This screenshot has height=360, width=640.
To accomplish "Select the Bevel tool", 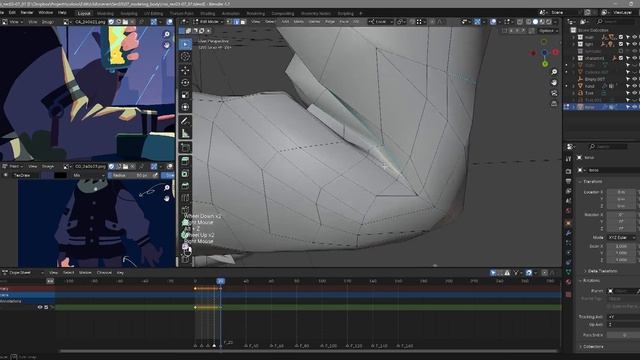I will pos(185,186).
